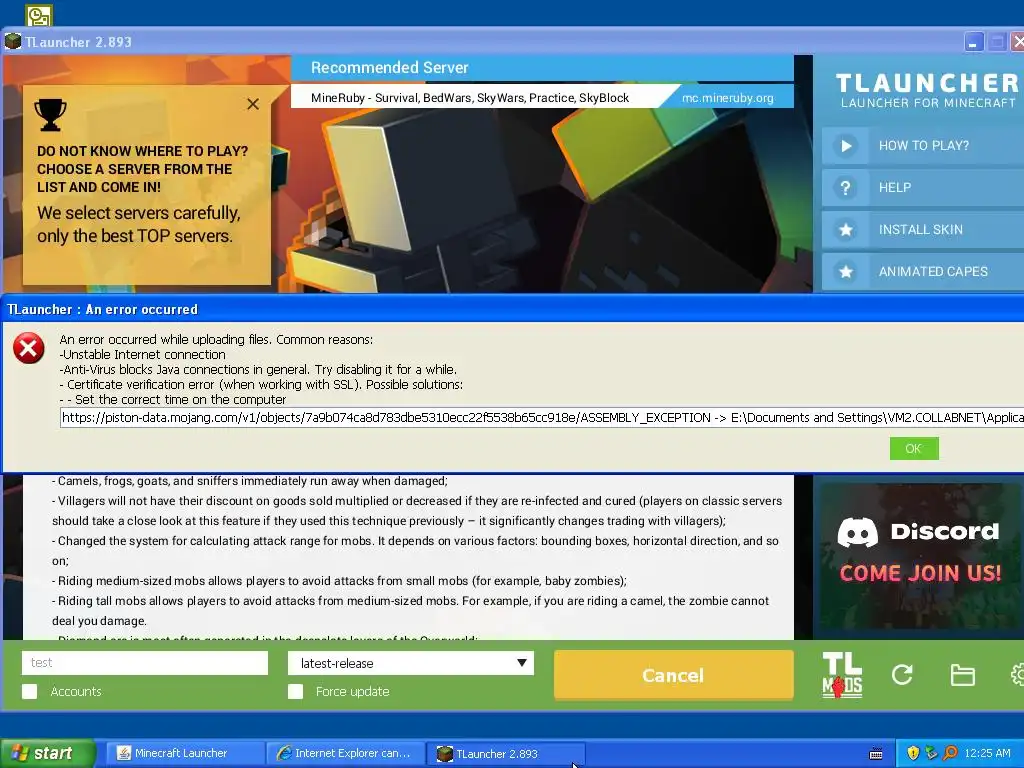The width and height of the screenshot is (1024, 768).
Task: Click the network connection tray icon
Action: (931, 753)
